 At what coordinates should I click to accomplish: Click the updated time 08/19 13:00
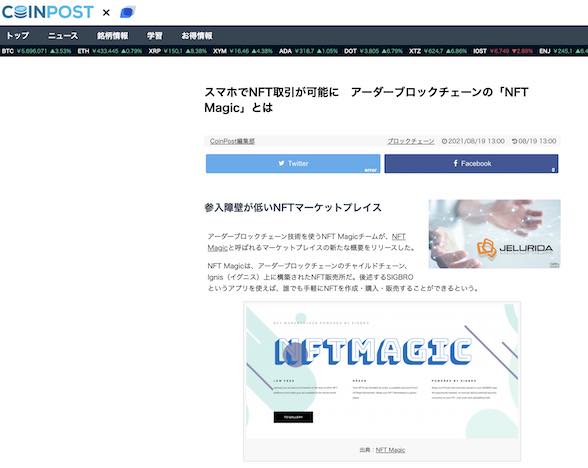click(x=534, y=141)
